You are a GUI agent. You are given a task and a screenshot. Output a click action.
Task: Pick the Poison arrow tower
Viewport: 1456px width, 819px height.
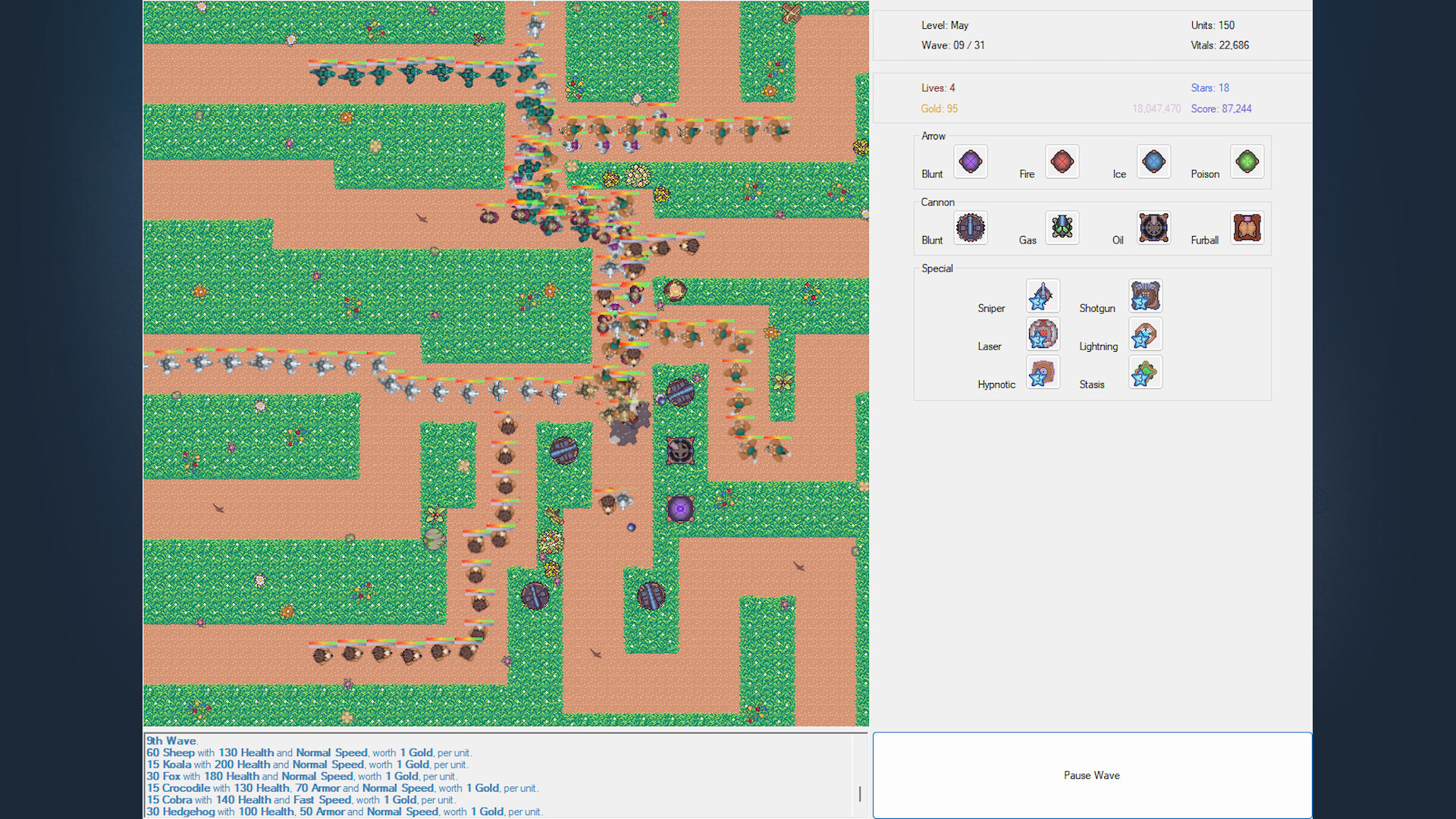pyautogui.click(x=1247, y=162)
